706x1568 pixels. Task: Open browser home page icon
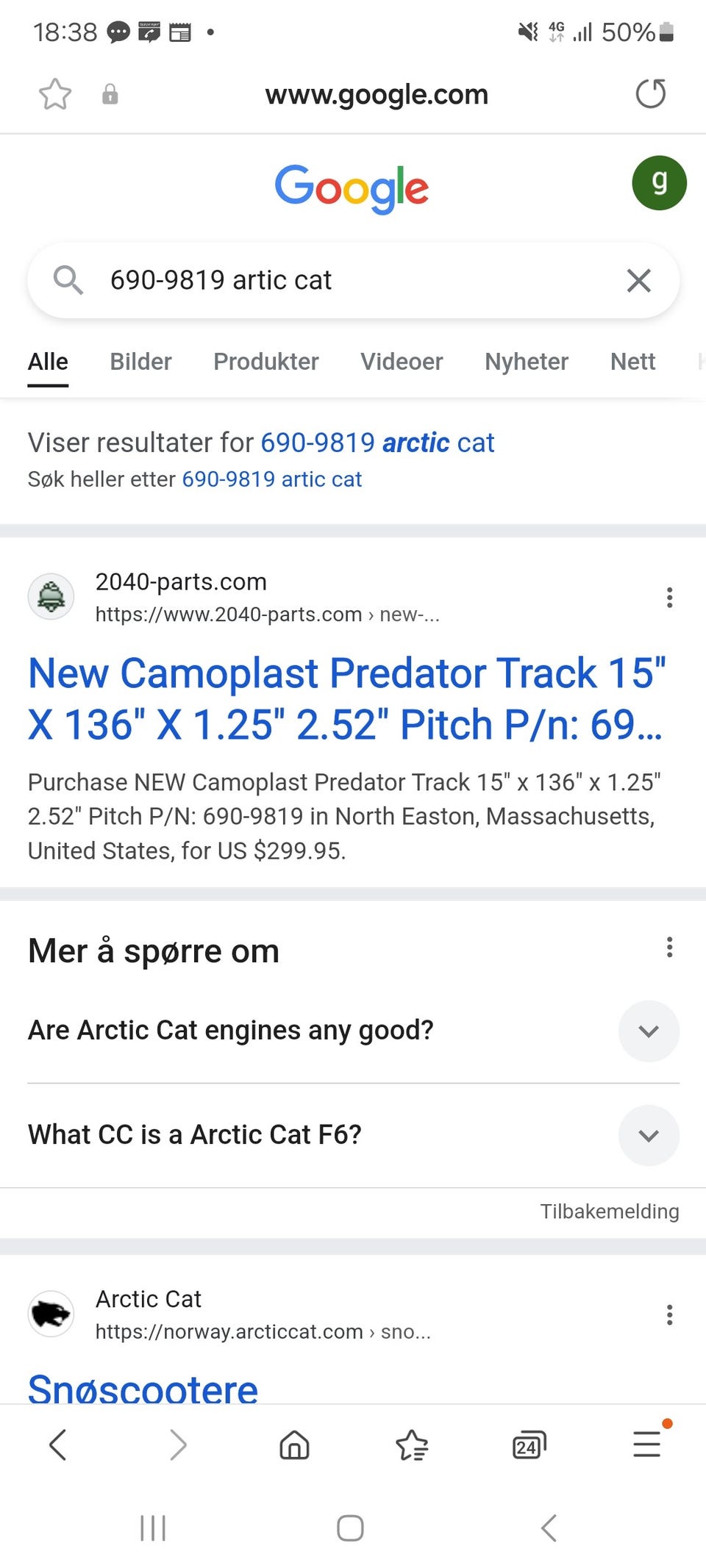[294, 1445]
